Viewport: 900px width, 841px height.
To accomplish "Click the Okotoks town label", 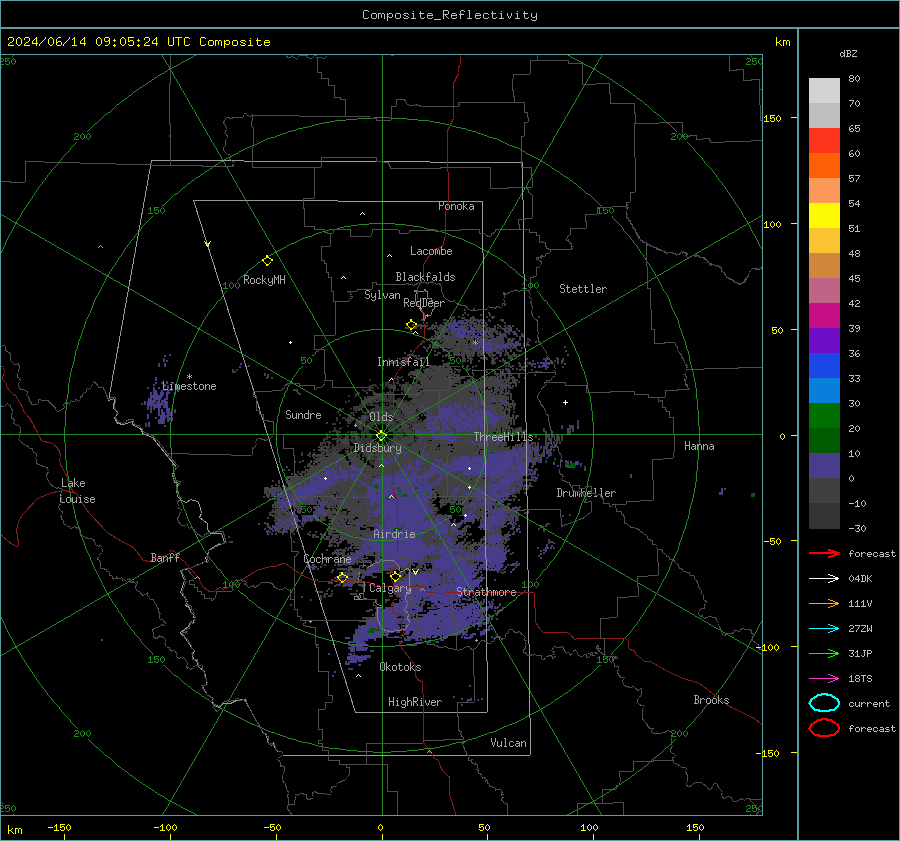I will point(400,667).
